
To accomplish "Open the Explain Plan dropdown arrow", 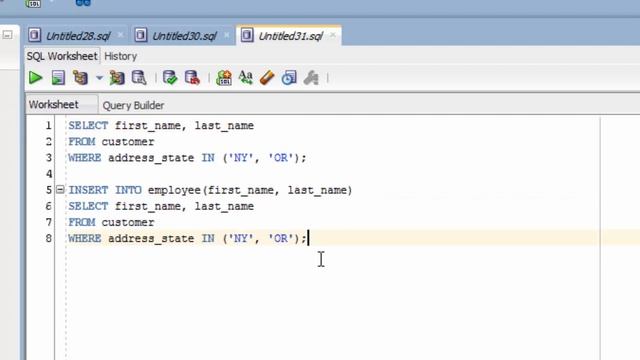I will (99, 78).
